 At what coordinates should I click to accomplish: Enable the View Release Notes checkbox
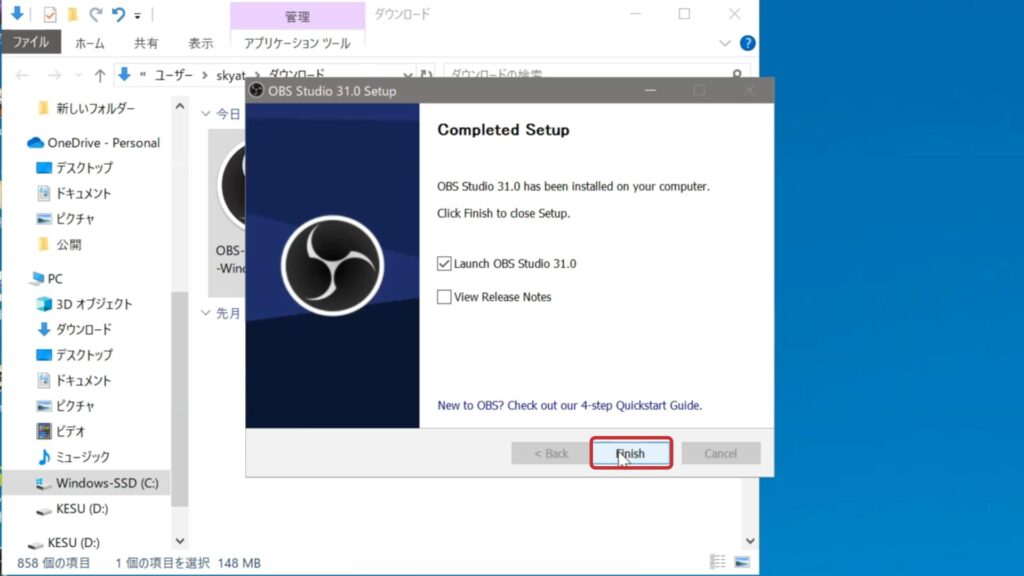click(x=445, y=297)
